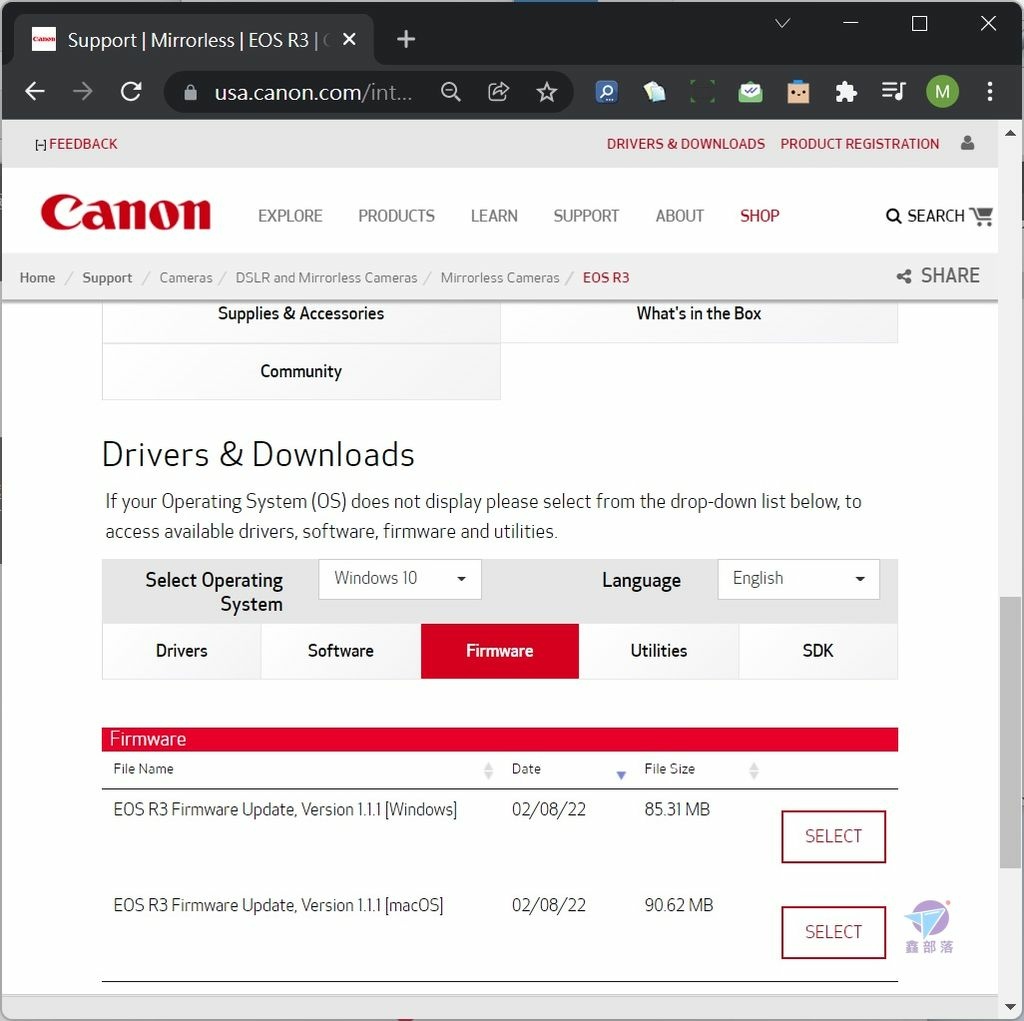Open the ABOUT menu
Screen dimensions: 1024x1021
click(x=679, y=216)
